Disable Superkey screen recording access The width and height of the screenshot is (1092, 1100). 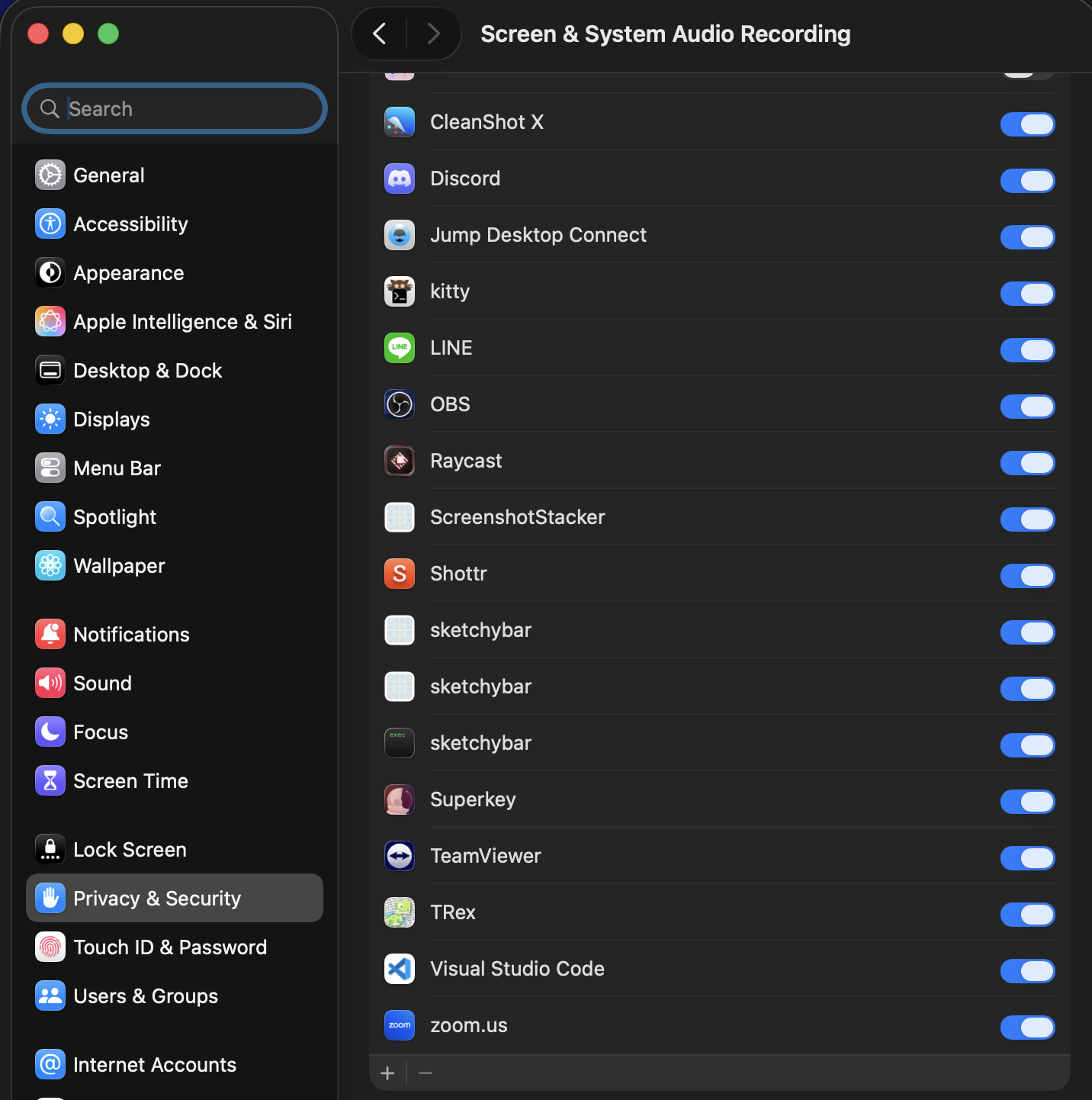pyautogui.click(x=1027, y=802)
